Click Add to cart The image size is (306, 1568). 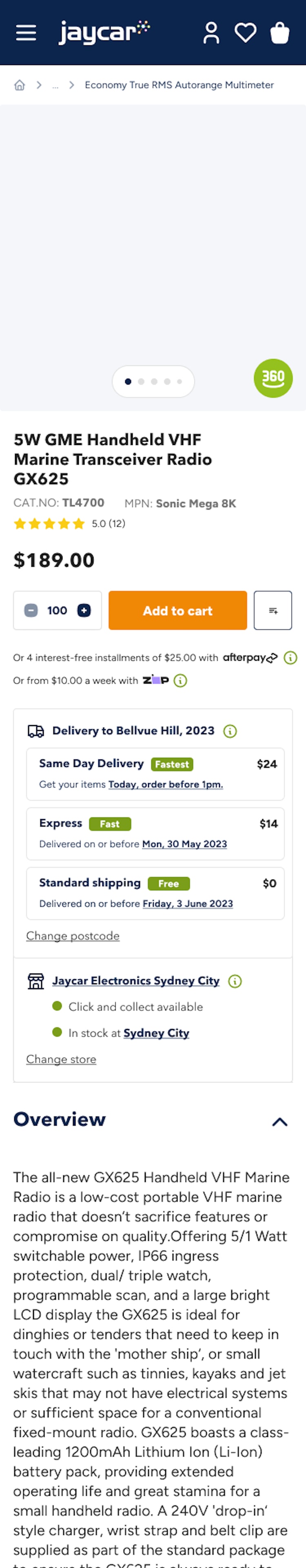click(x=177, y=610)
